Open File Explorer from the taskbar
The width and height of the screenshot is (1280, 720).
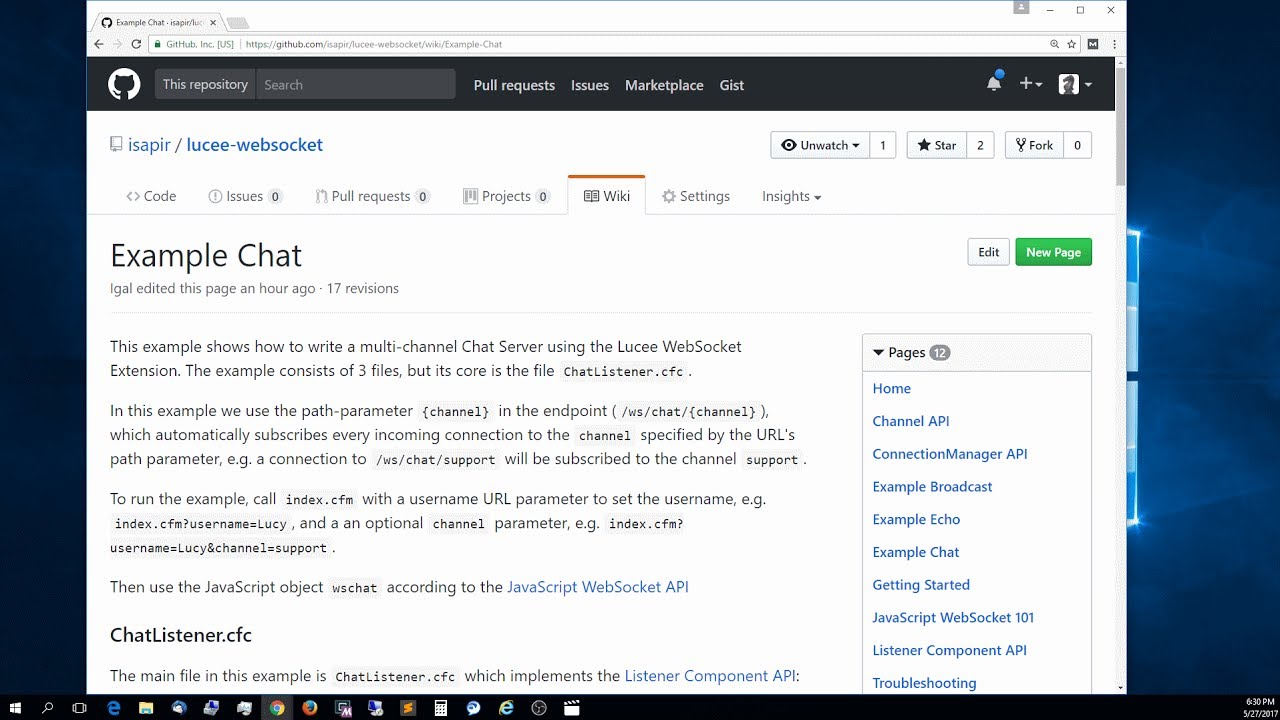146,708
